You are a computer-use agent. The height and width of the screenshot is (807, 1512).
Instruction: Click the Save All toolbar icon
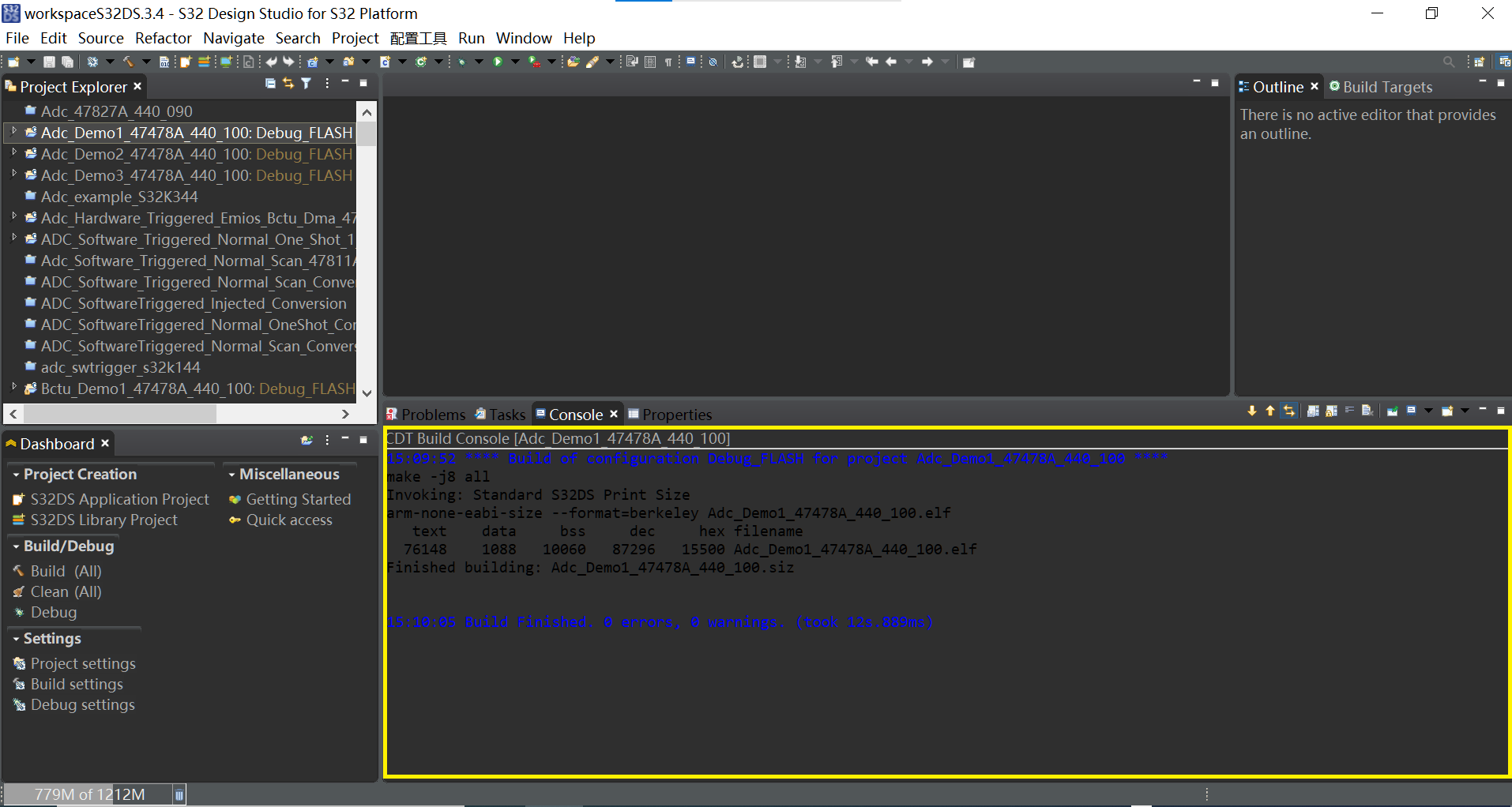coord(67,62)
